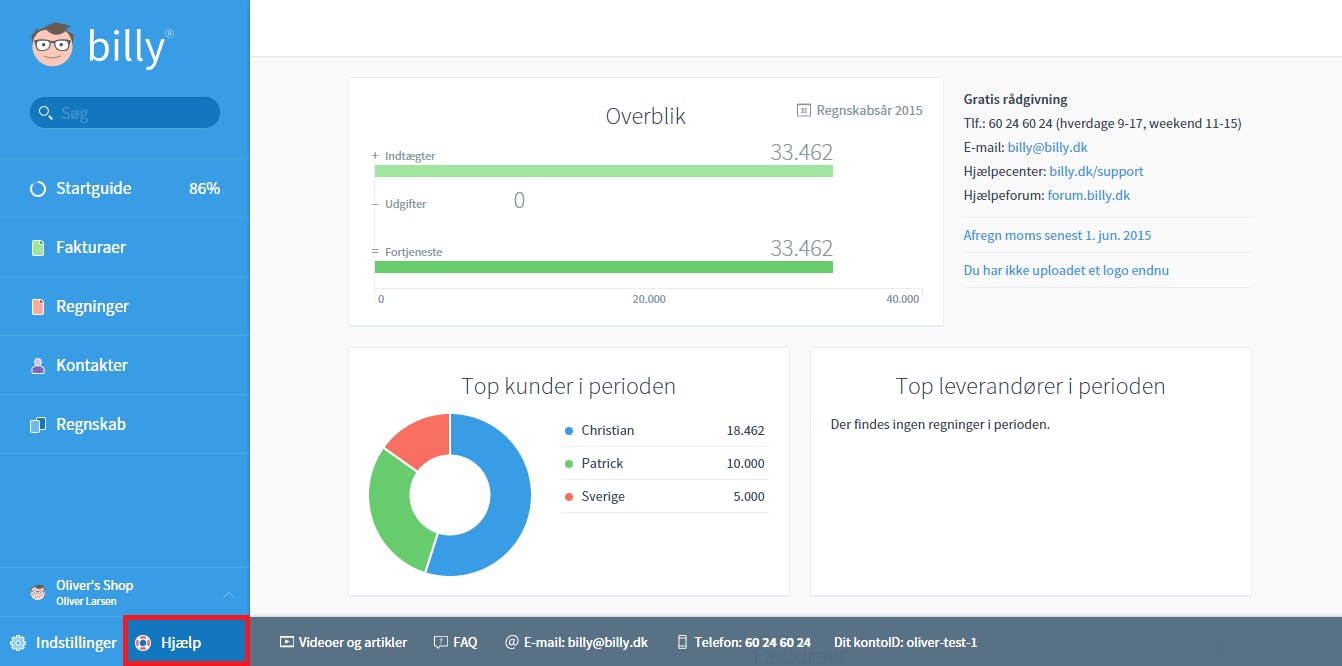Click the video play icon in the help bar

287,642
